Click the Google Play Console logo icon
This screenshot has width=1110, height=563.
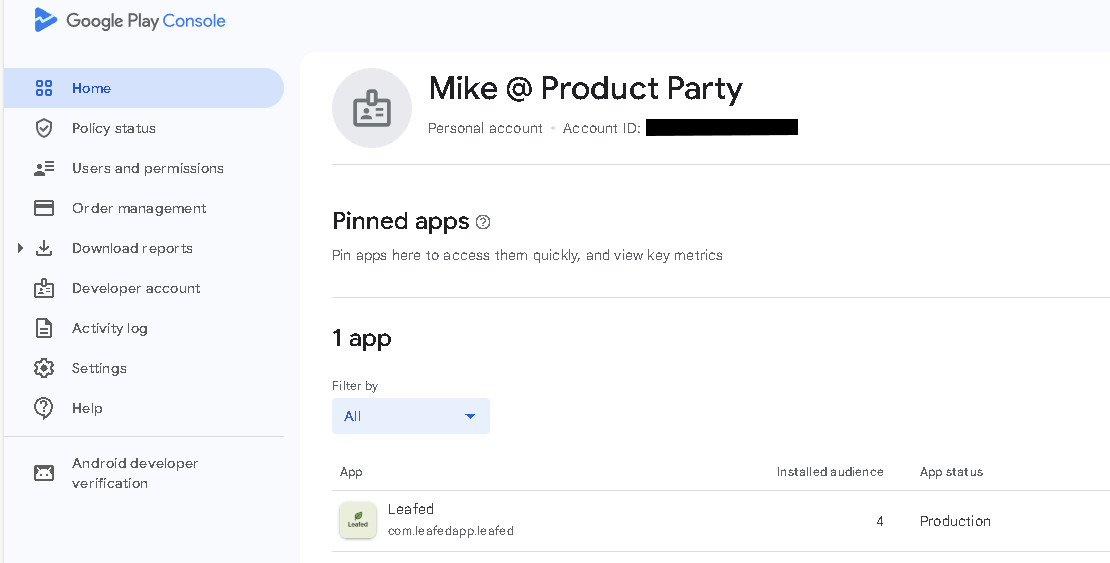pos(45,20)
